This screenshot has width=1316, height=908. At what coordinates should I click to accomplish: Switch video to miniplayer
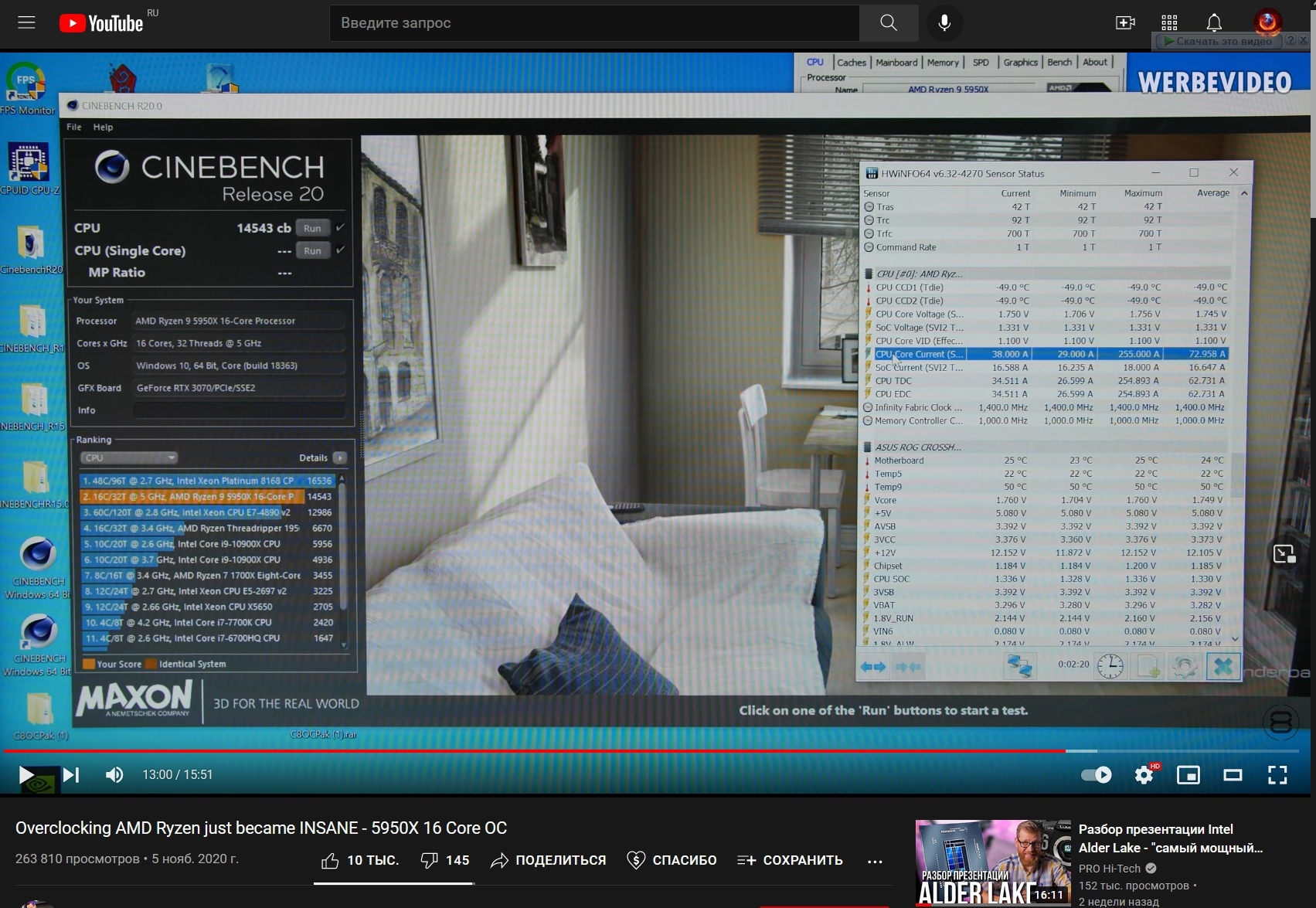[1188, 775]
